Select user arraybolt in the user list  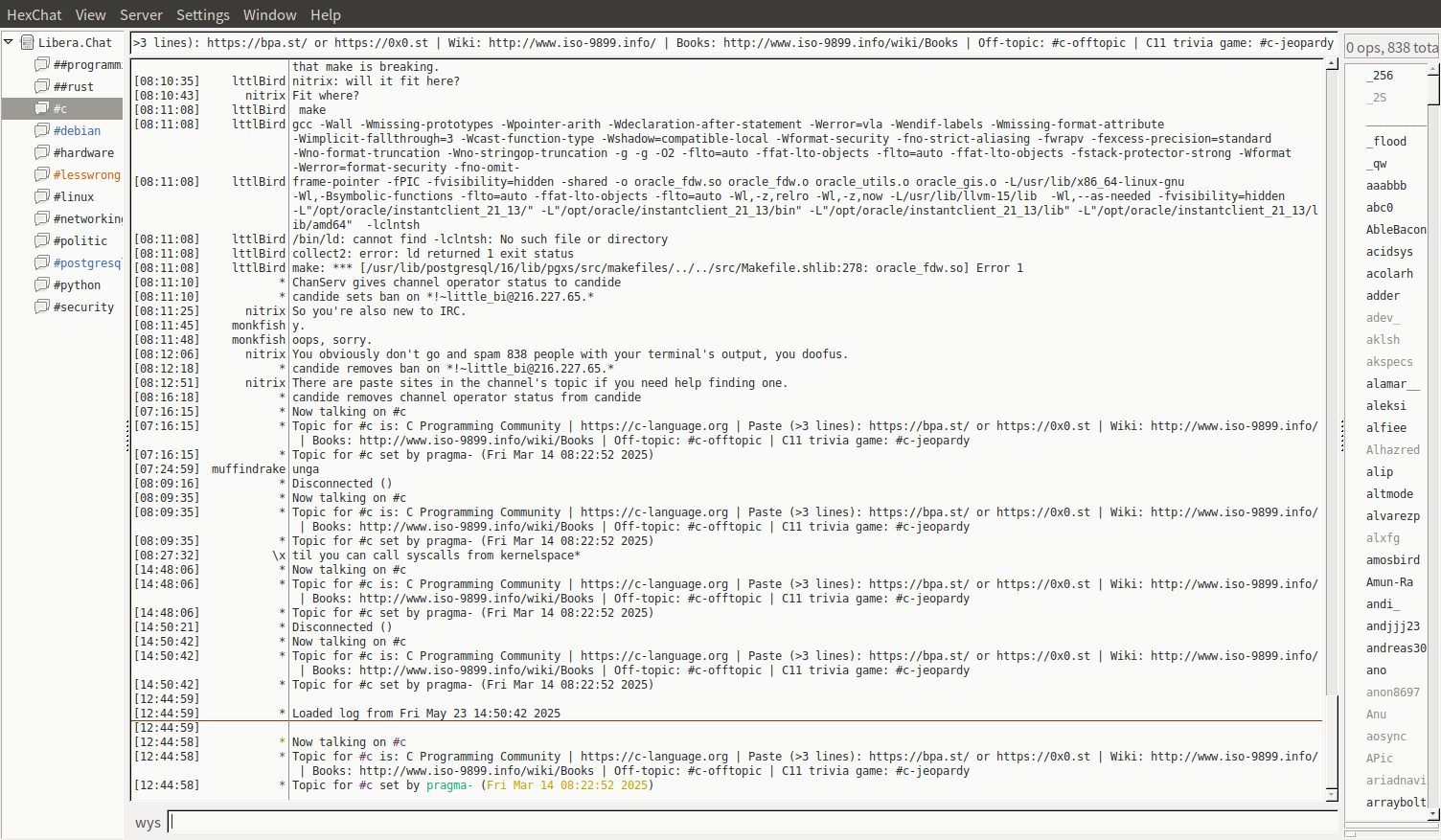[1396, 802]
